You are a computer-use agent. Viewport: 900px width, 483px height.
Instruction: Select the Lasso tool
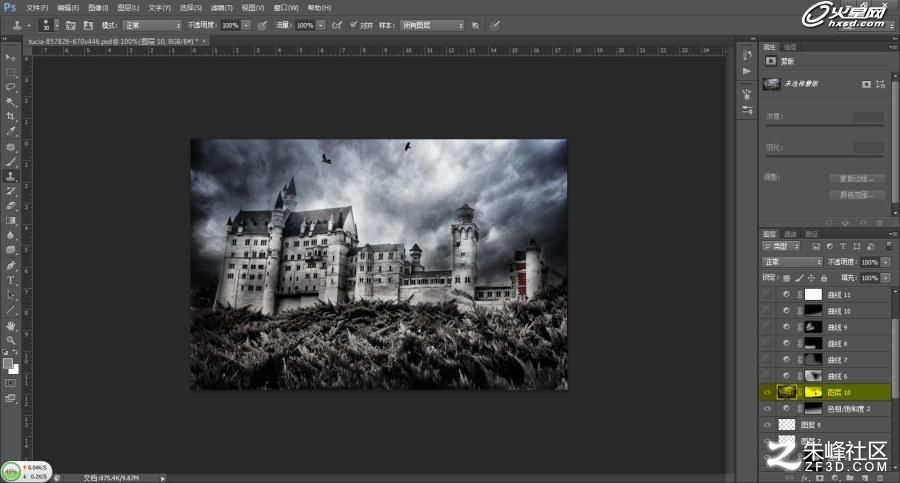pyautogui.click(x=10, y=87)
